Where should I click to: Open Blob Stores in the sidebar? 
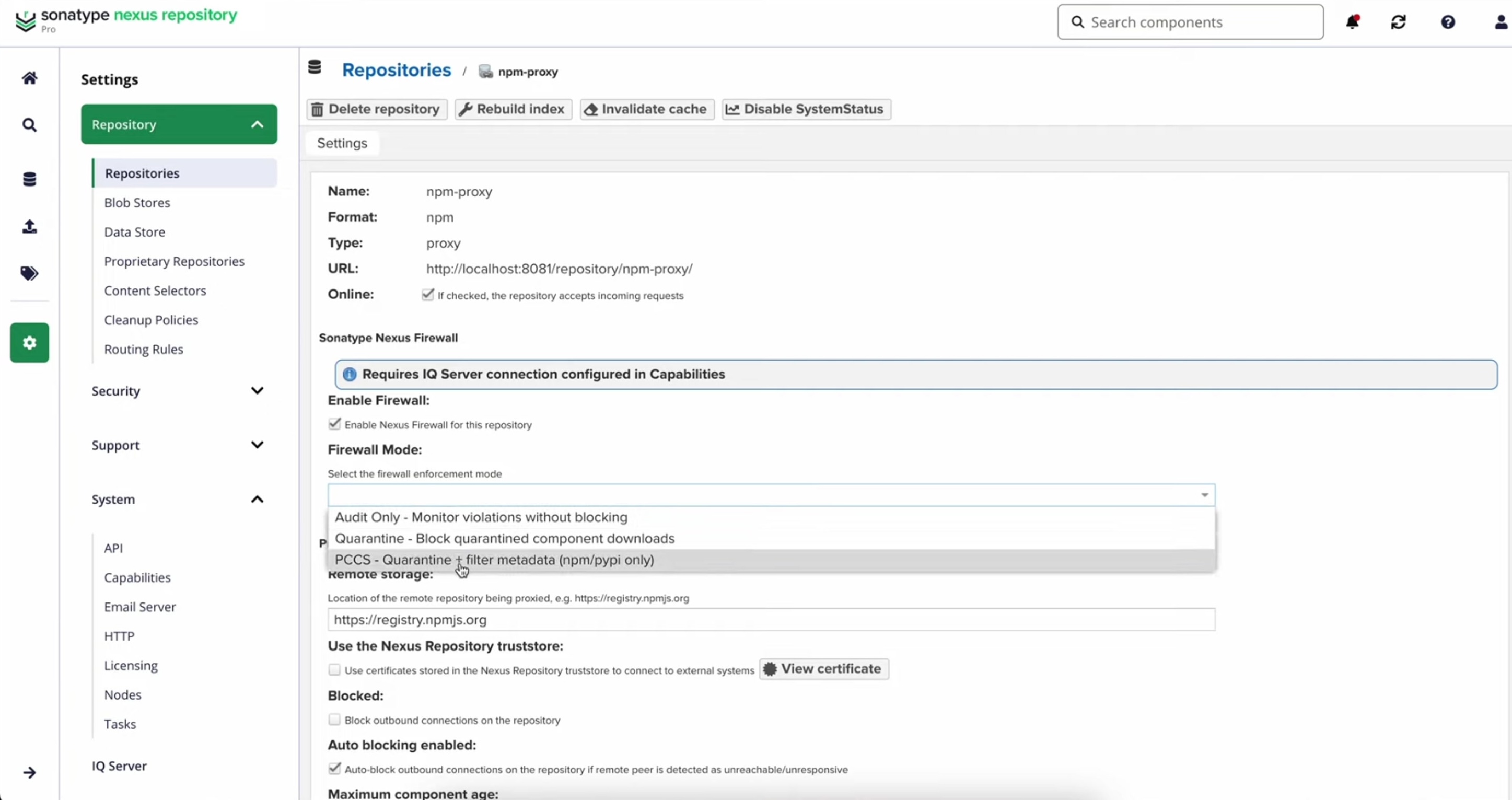coord(137,203)
